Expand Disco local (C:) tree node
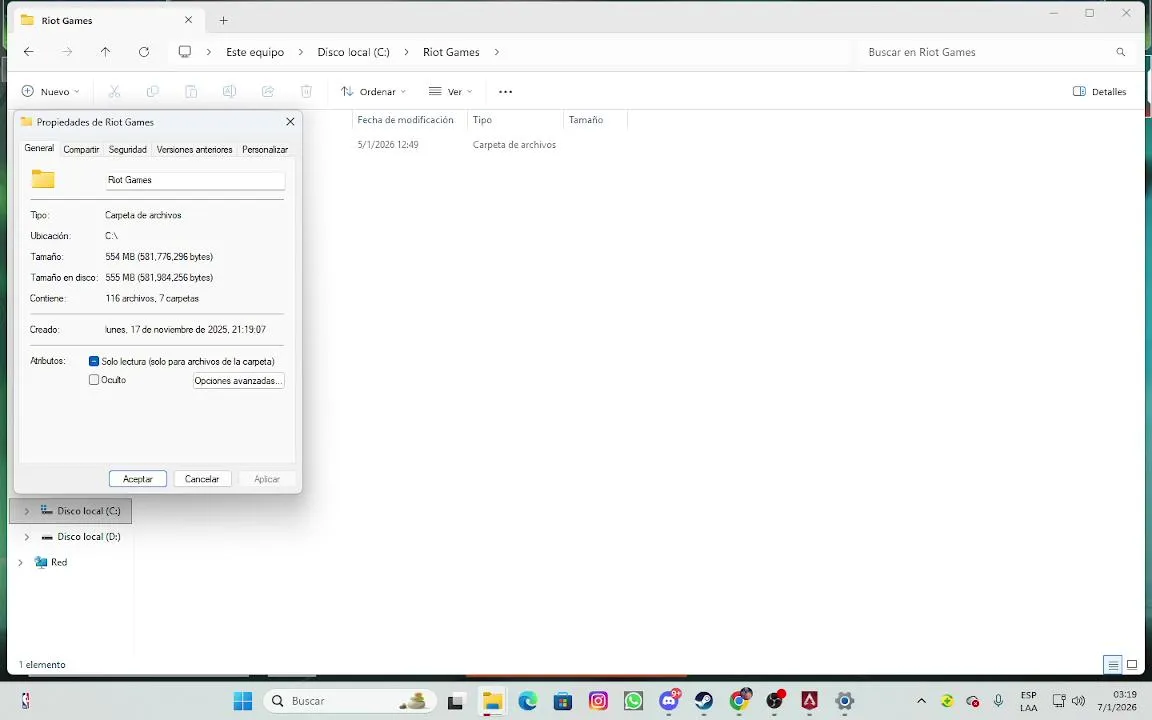The width and height of the screenshot is (1152, 720). point(26,511)
